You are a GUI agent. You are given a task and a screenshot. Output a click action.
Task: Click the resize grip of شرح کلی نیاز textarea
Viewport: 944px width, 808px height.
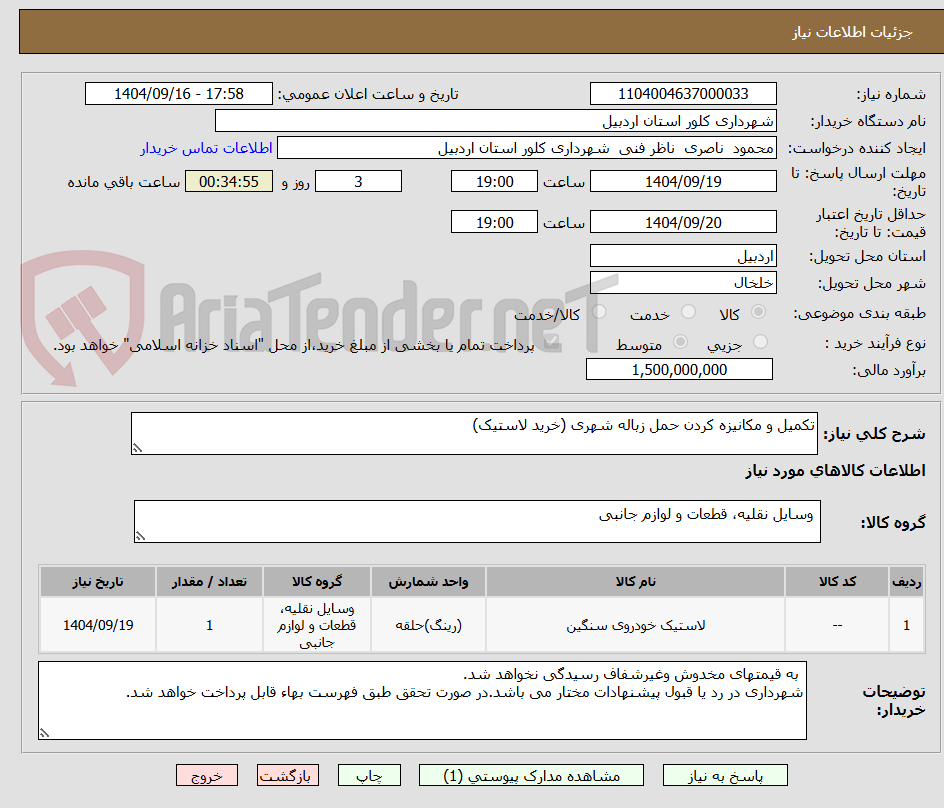click(140, 447)
